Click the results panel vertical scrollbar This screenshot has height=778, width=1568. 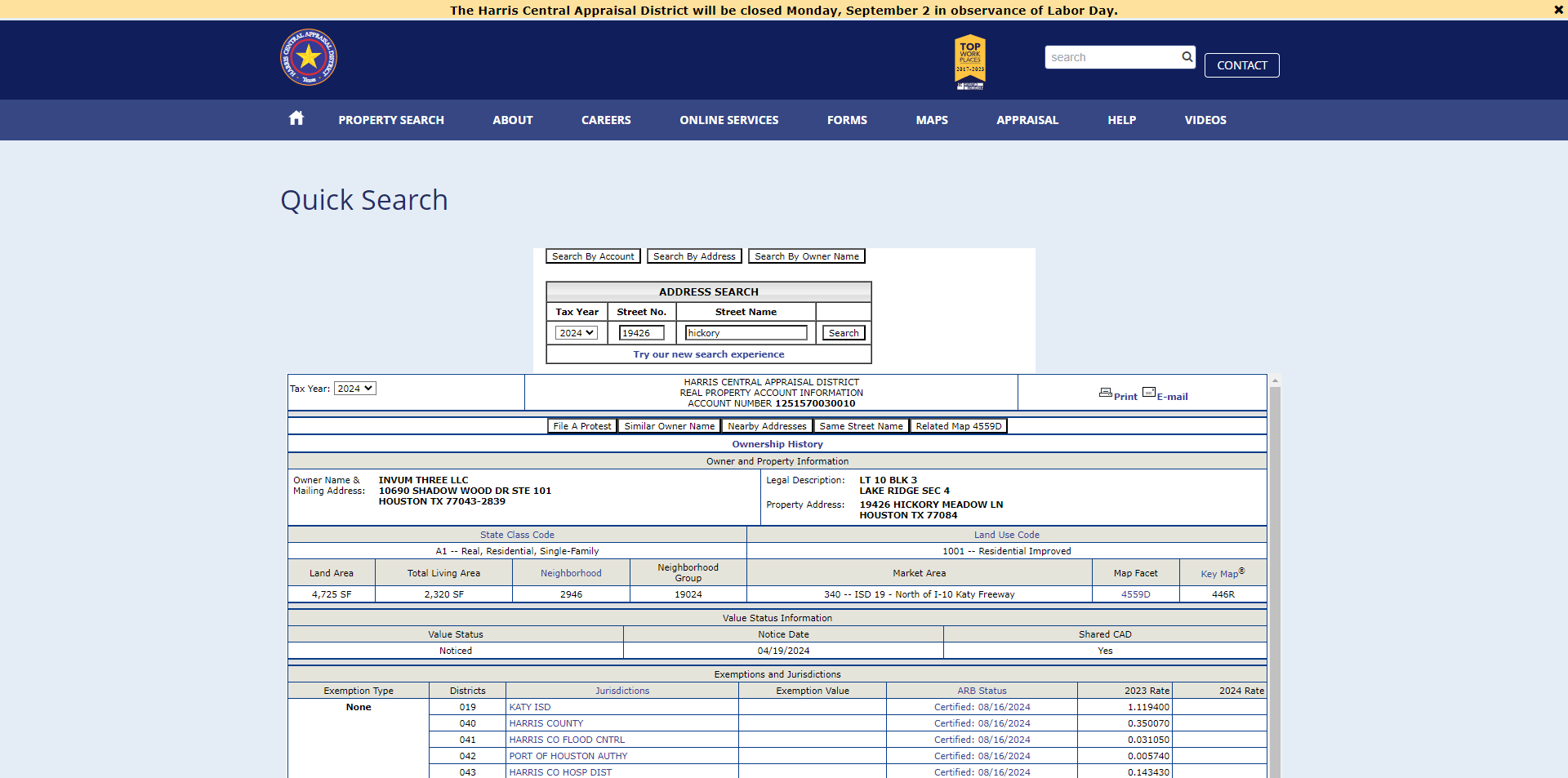[x=1275, y=583]
